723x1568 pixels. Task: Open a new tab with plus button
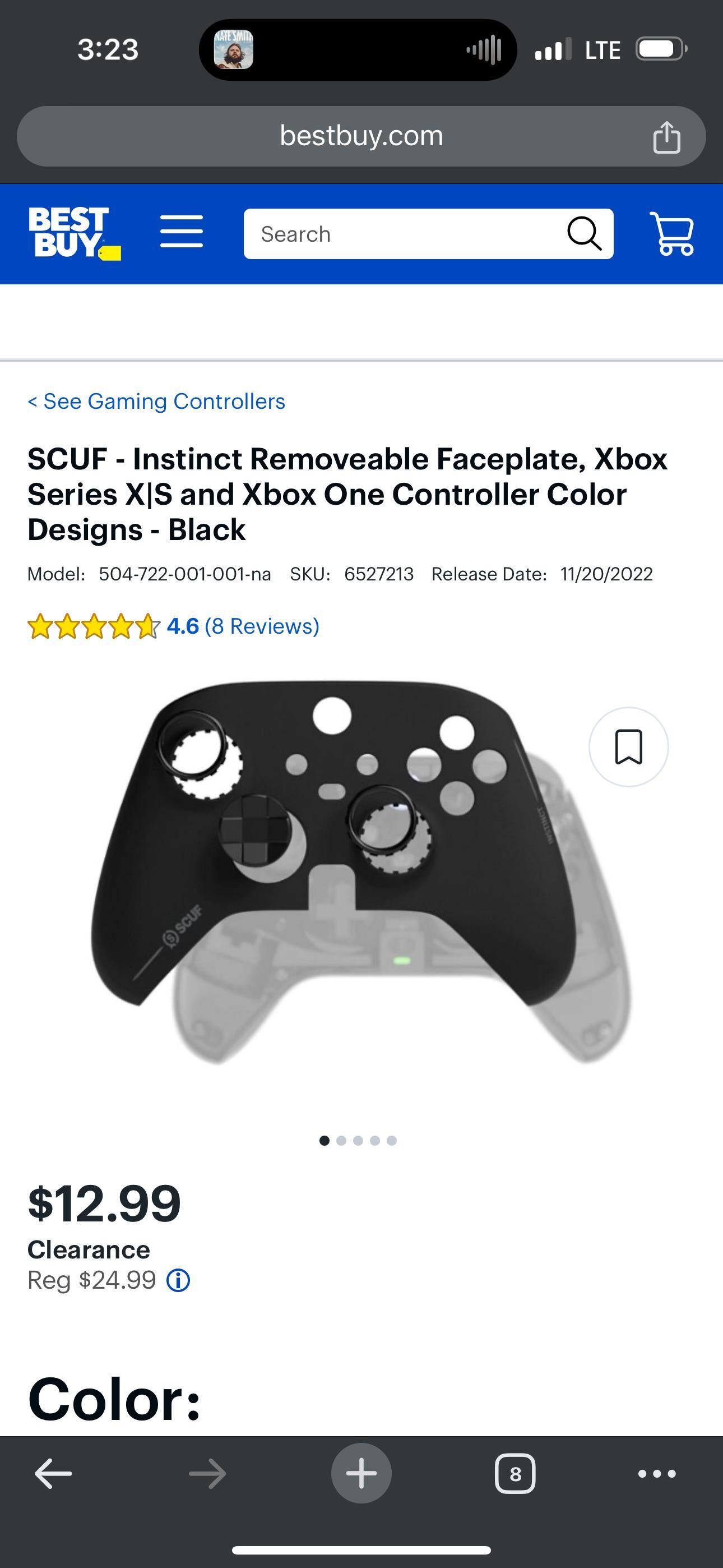click(361, 1474)
